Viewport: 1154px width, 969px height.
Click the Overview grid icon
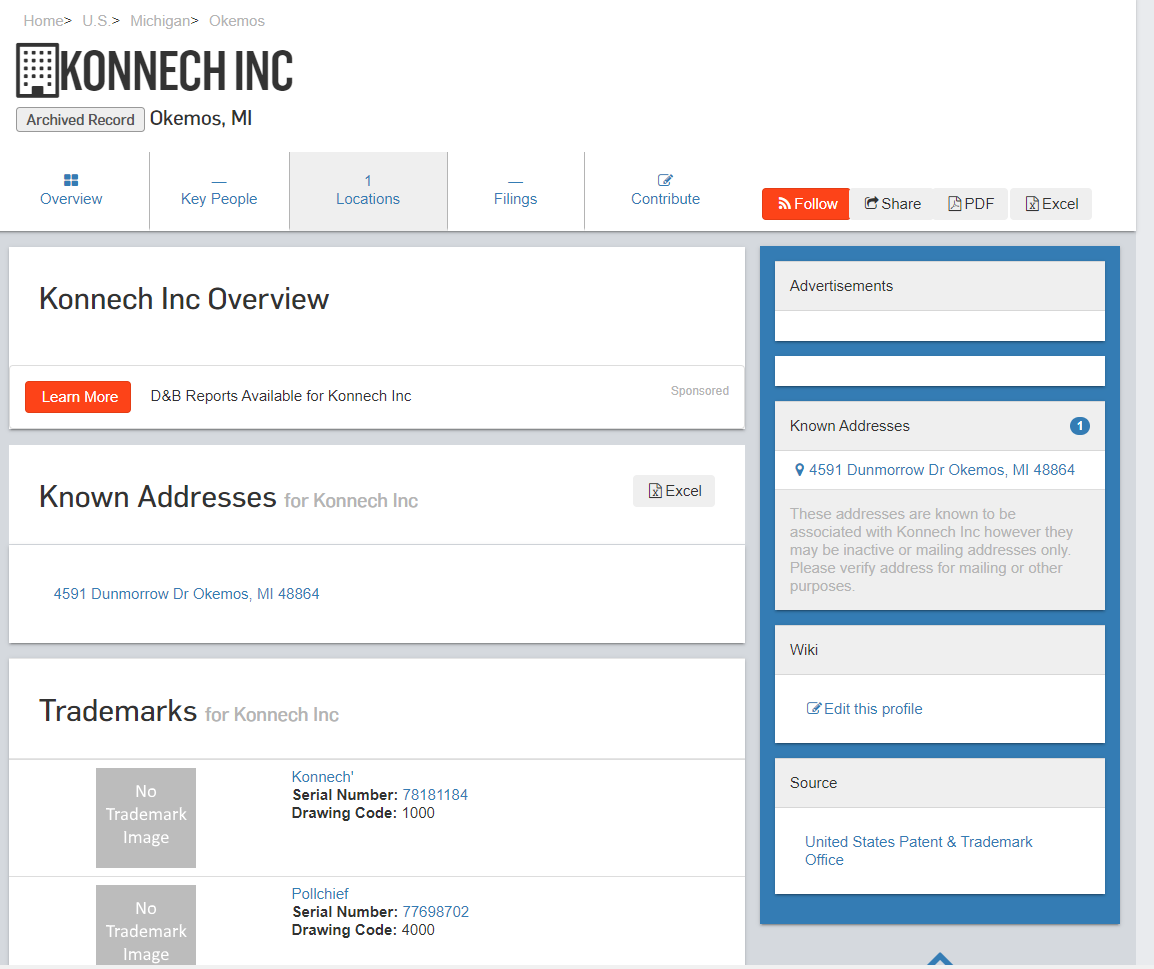(71, 180)
